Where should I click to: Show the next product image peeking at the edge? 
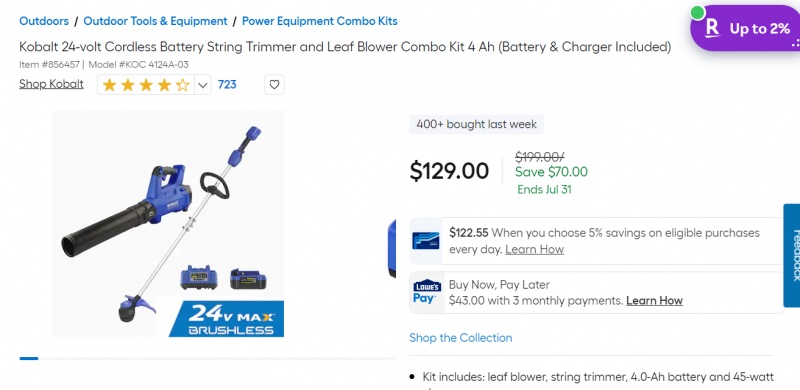(392, 248)
